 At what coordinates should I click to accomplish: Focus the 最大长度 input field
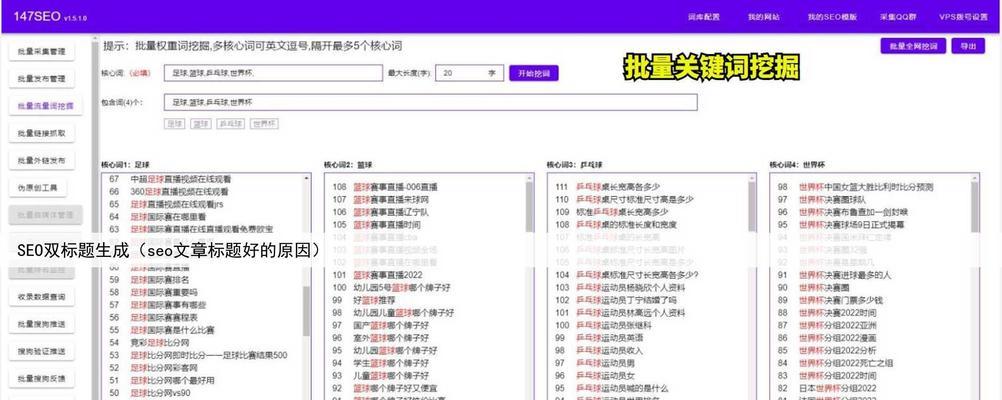[x=470, y=73]
